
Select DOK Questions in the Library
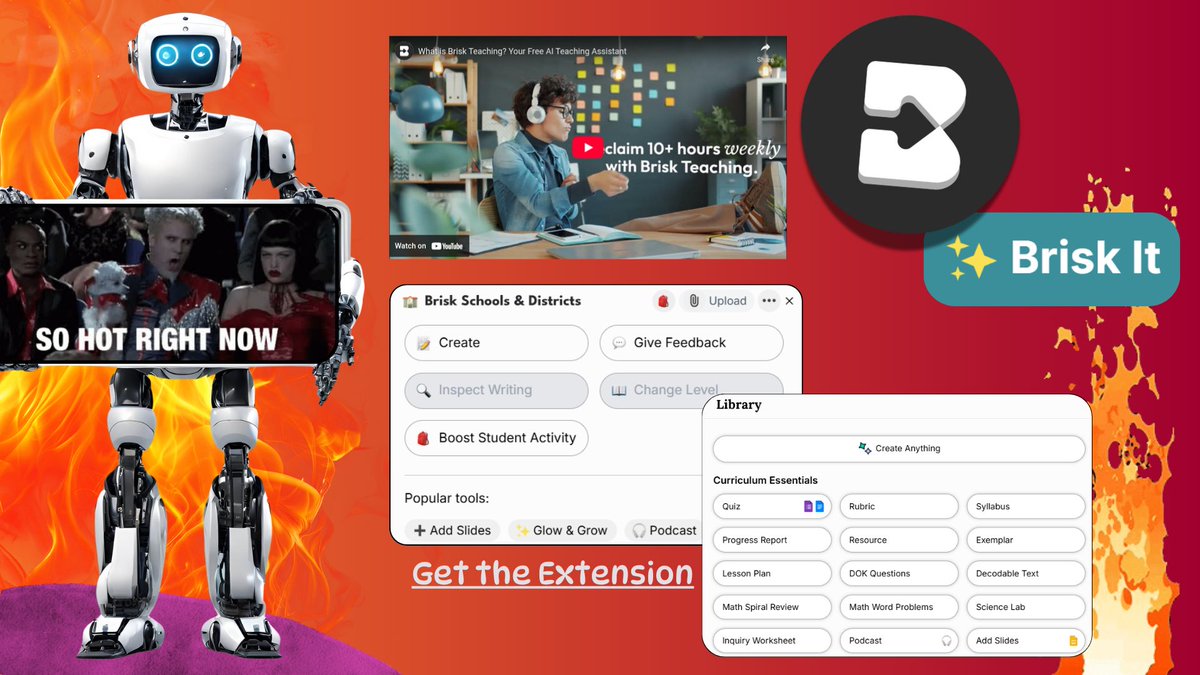pyautogui.click(x=898, y=574)
